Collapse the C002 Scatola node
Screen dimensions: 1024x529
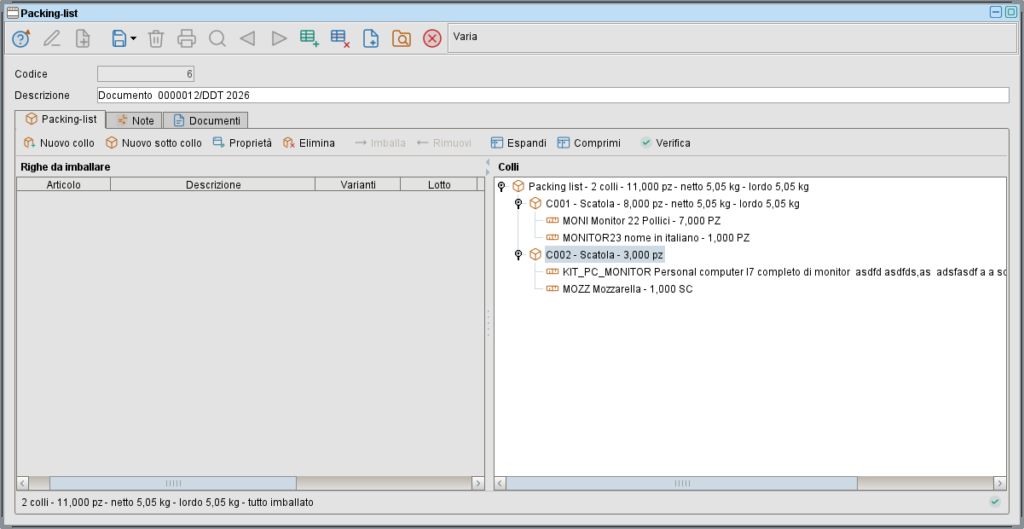pos(519,255)
